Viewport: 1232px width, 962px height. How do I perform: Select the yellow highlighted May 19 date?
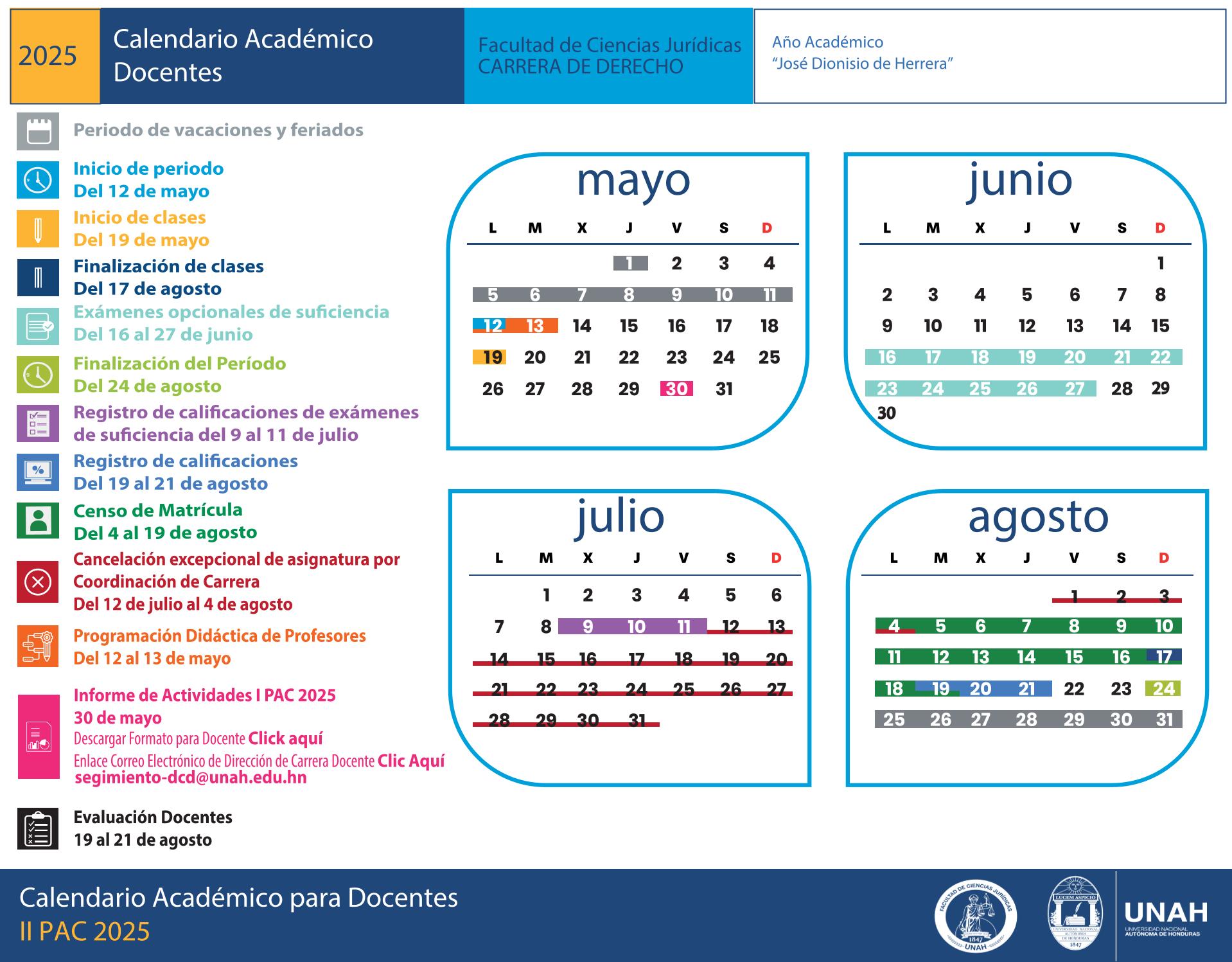(489, 357)
